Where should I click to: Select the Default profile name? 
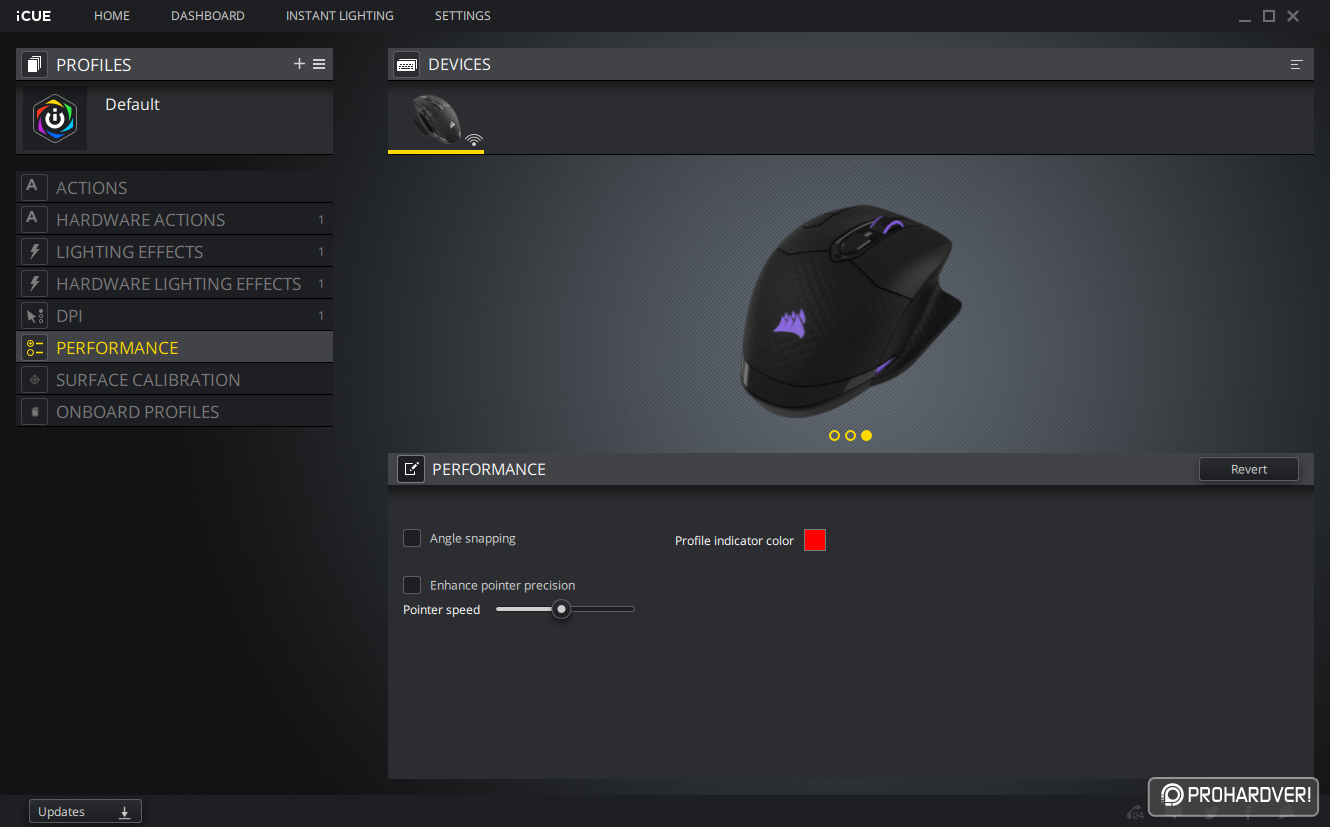(x=132, y=104)
